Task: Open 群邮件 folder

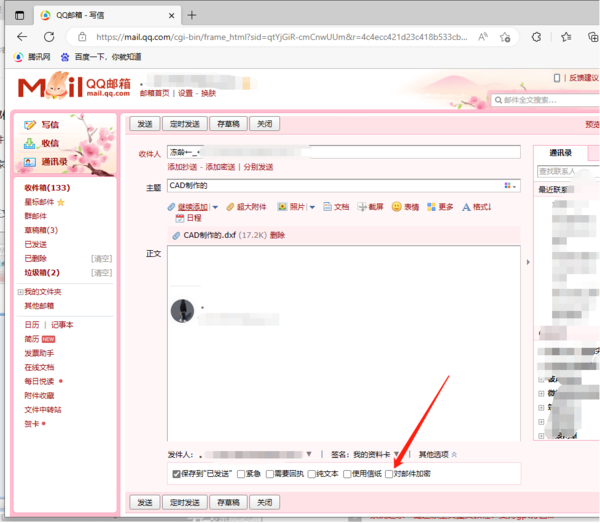Action: click(36, 216)
